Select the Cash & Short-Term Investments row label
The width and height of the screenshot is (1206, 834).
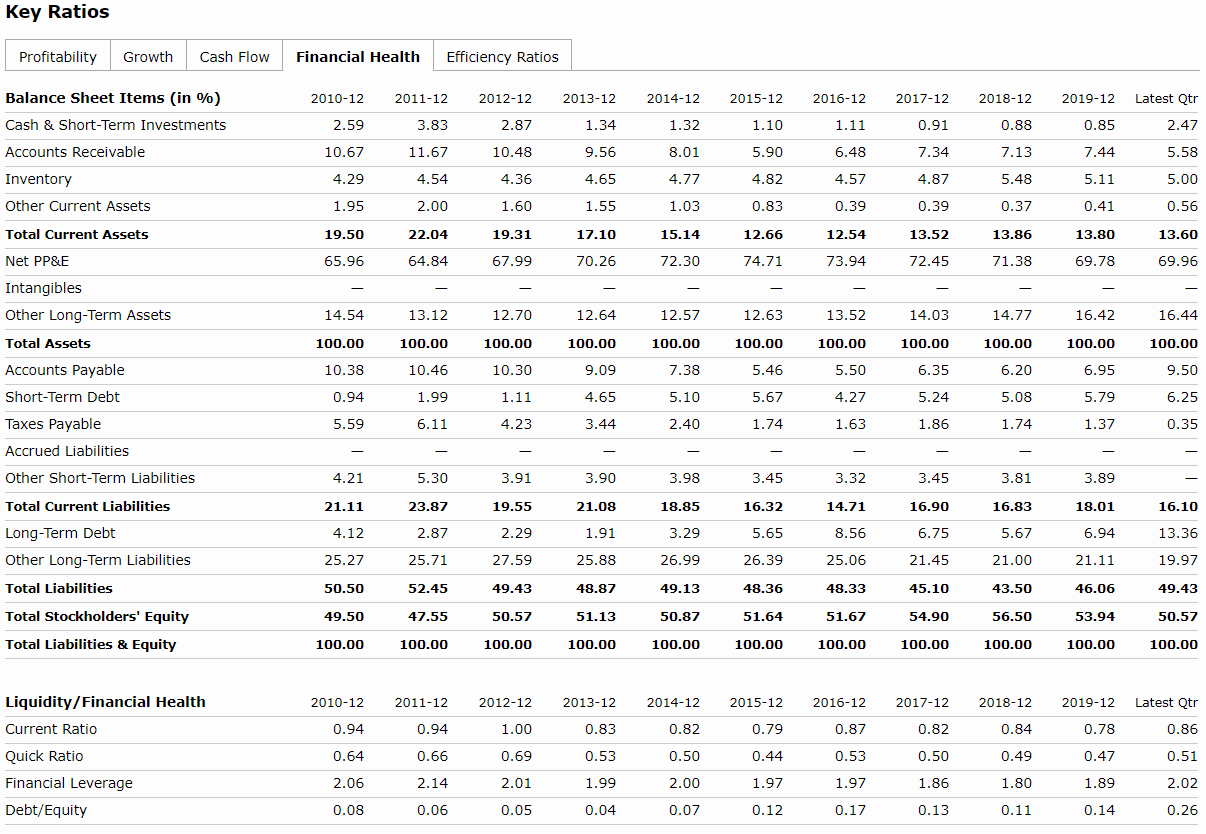(x=116, y=125)
